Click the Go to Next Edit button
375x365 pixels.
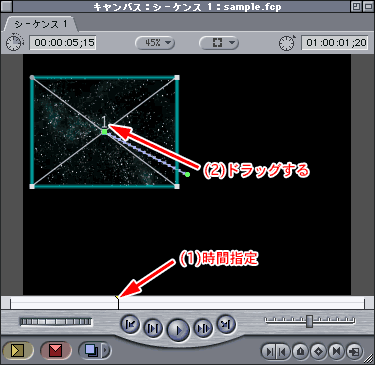coord(226,324)
